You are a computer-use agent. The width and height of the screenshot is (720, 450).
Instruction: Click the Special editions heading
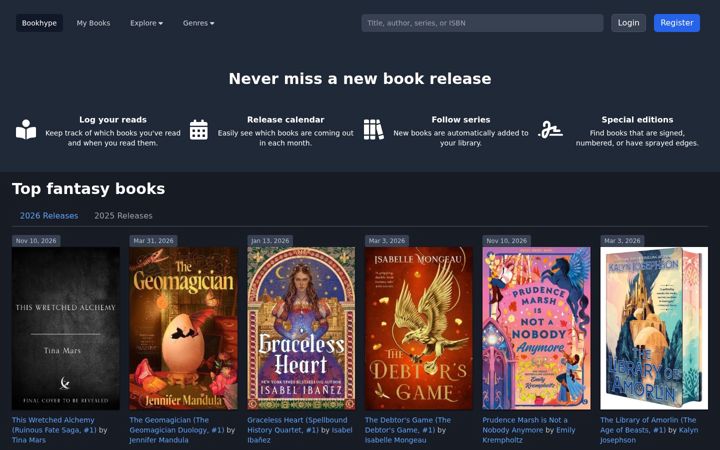pyautogui.click(x=637, y=120)
